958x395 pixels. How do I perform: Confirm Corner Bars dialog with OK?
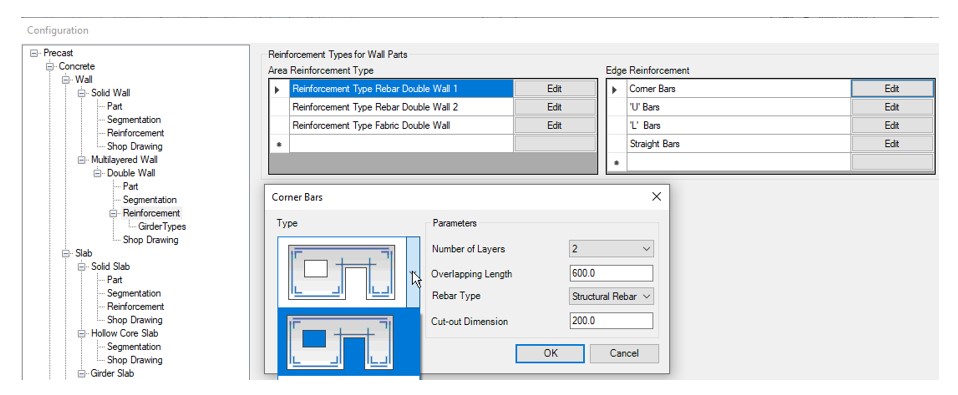click(x=550, y=353)
